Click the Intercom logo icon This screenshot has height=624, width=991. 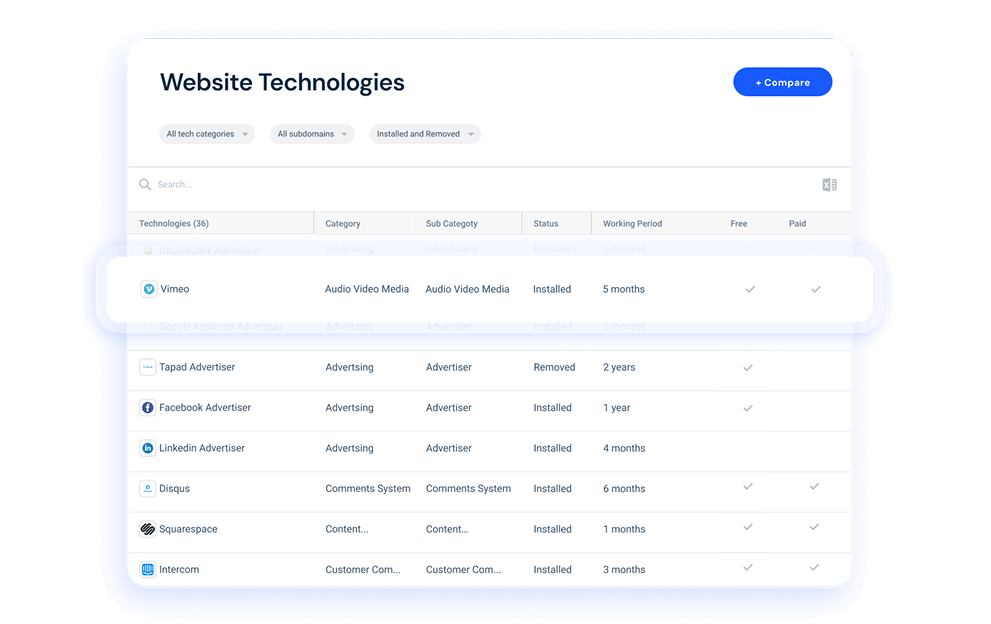pyautogui.click(x=147, y=570)
